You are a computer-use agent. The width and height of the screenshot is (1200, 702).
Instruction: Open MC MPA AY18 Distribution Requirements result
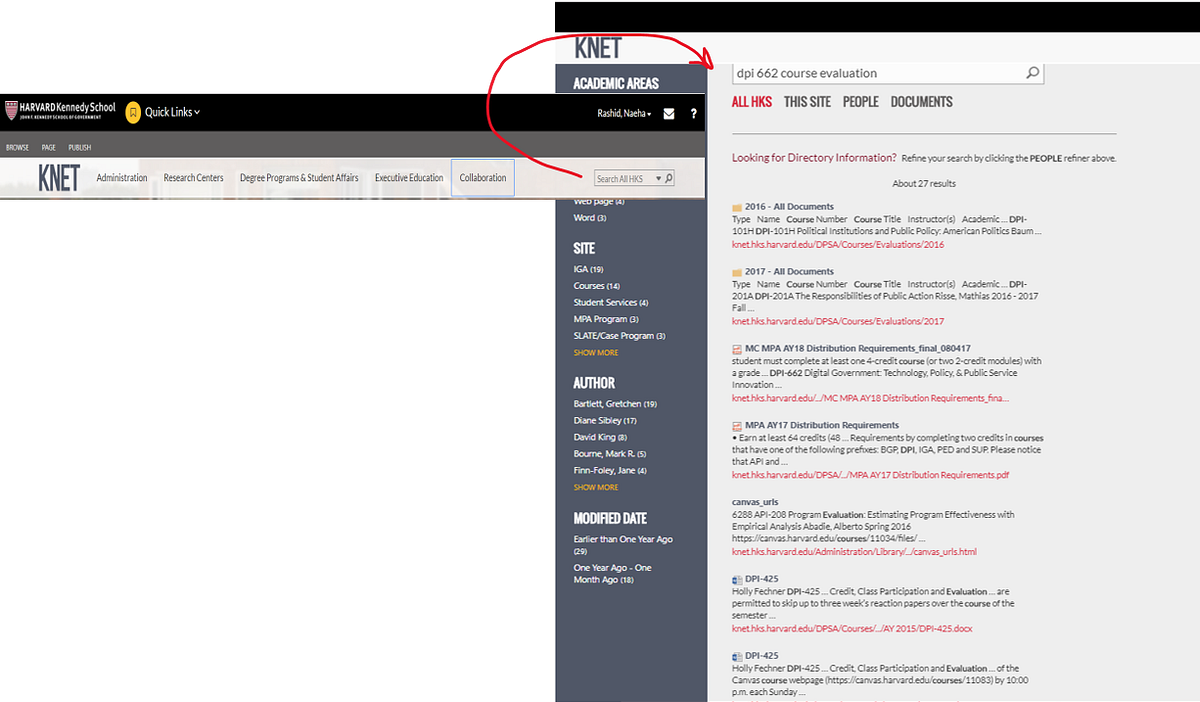pos(858,348)
